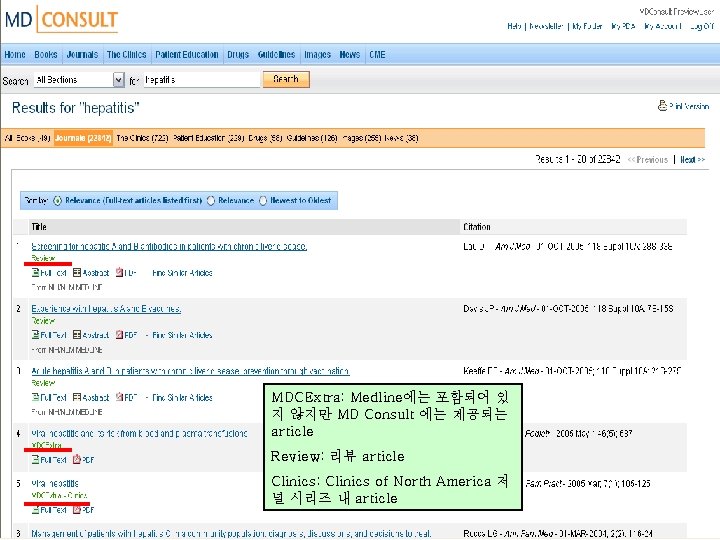Click the hepatitis search text field
Image resolution: width=720 pixels, height=540 pixels.
[x=202, y=80]
